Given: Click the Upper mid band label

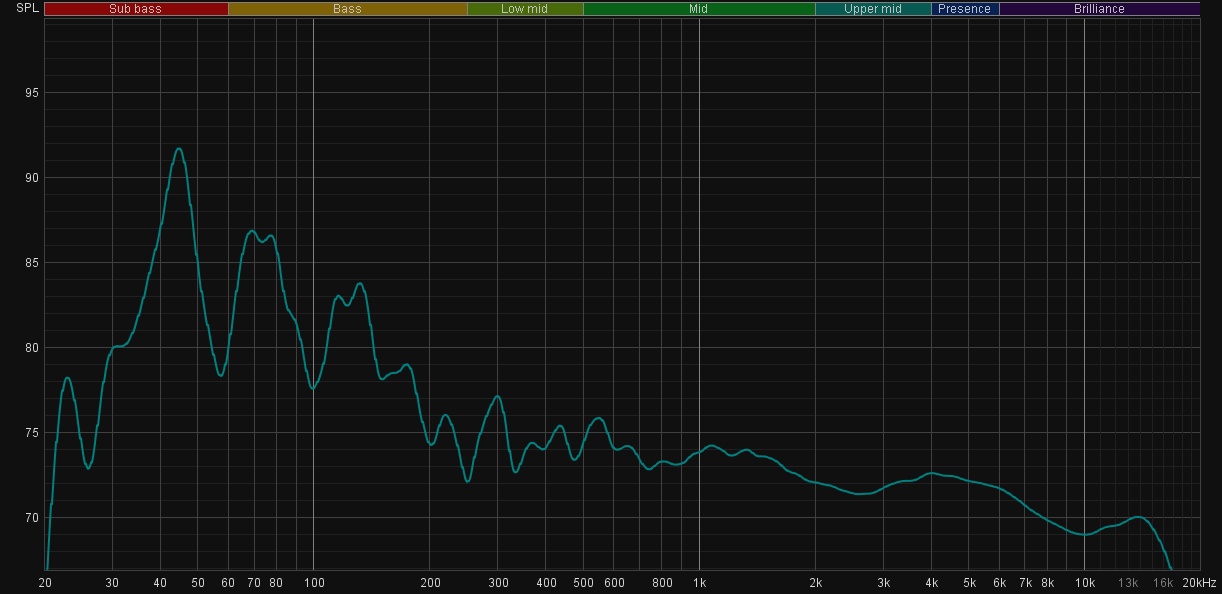Looking at the screenshot, I should pyautogui.click(x=873, y=9).
